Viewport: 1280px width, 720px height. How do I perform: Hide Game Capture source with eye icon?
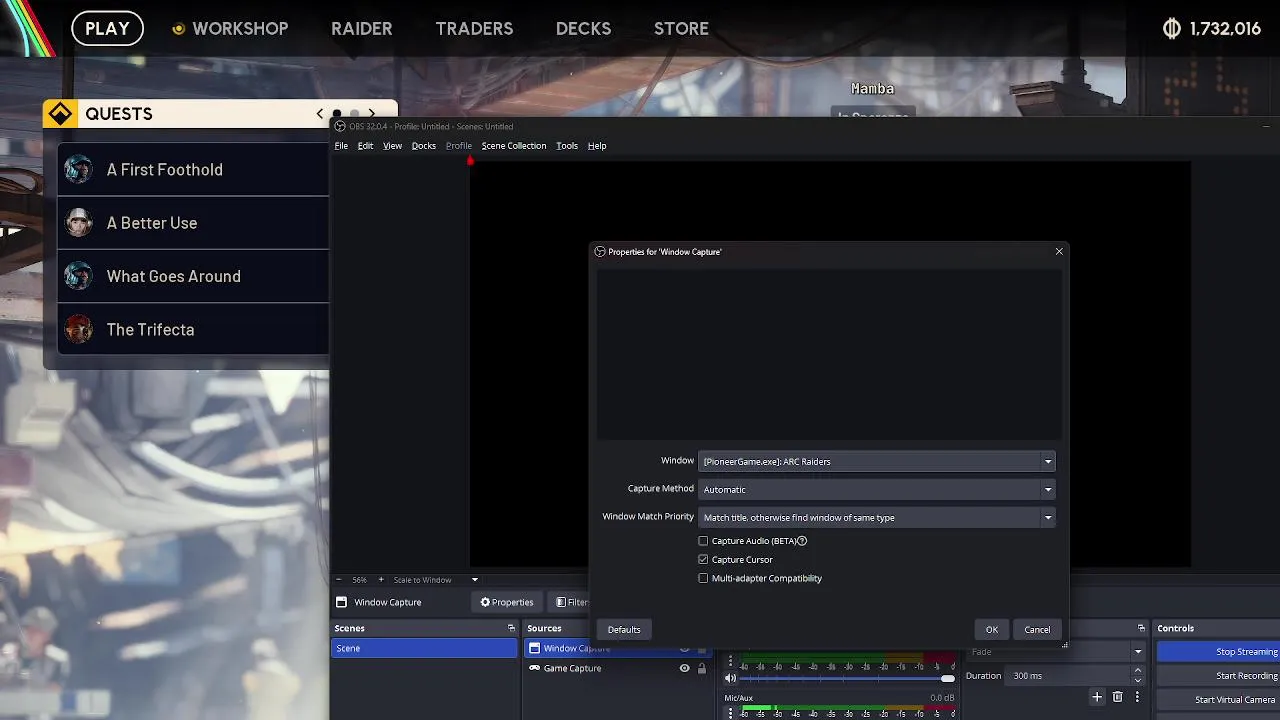tap(684, 668)
